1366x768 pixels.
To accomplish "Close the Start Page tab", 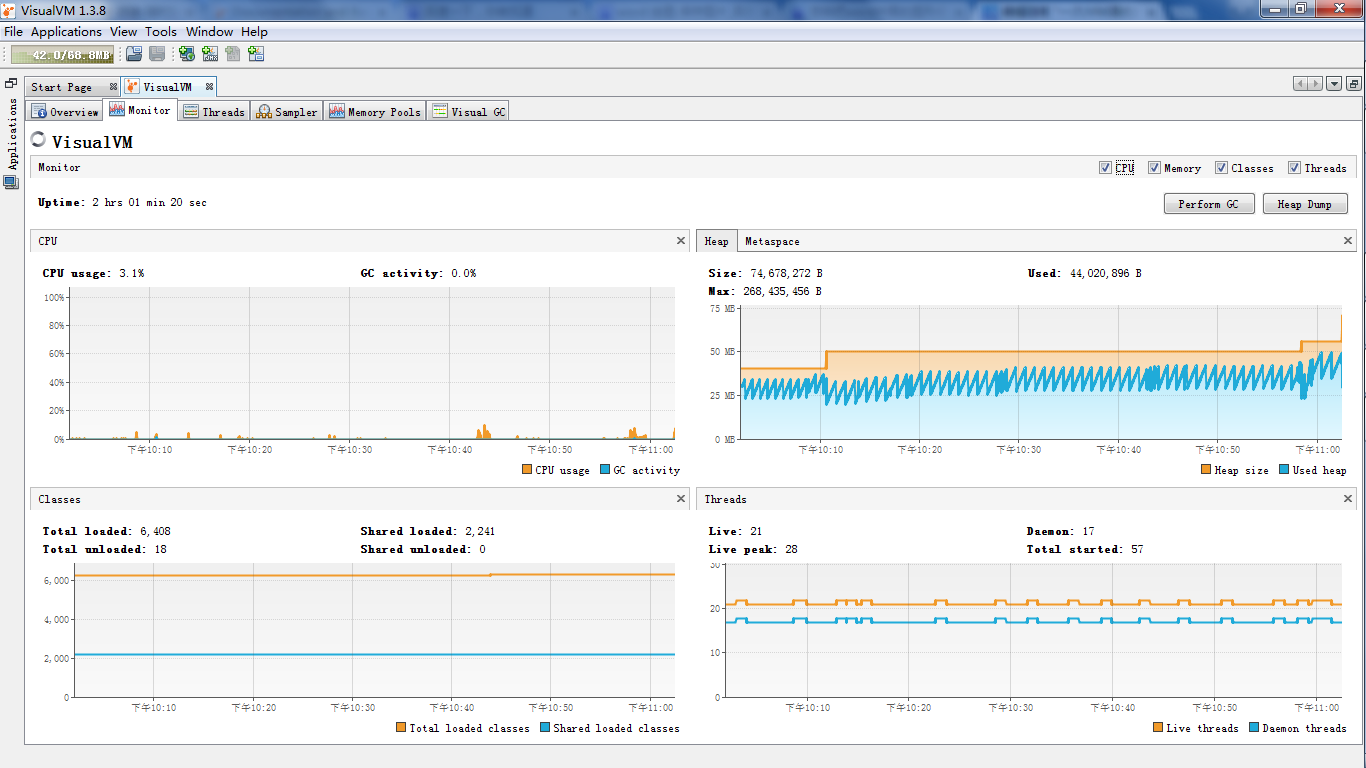I will point(113,87).
